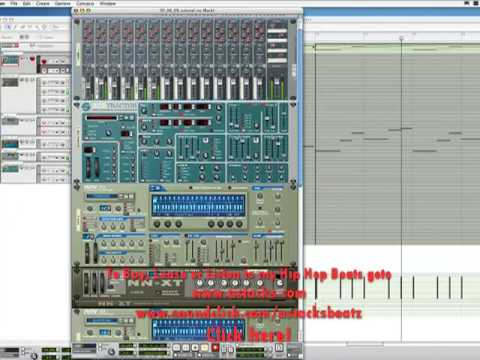Open the Window menu
The height and width of the screenshot is (360, 480).
(x=107, y=3)
